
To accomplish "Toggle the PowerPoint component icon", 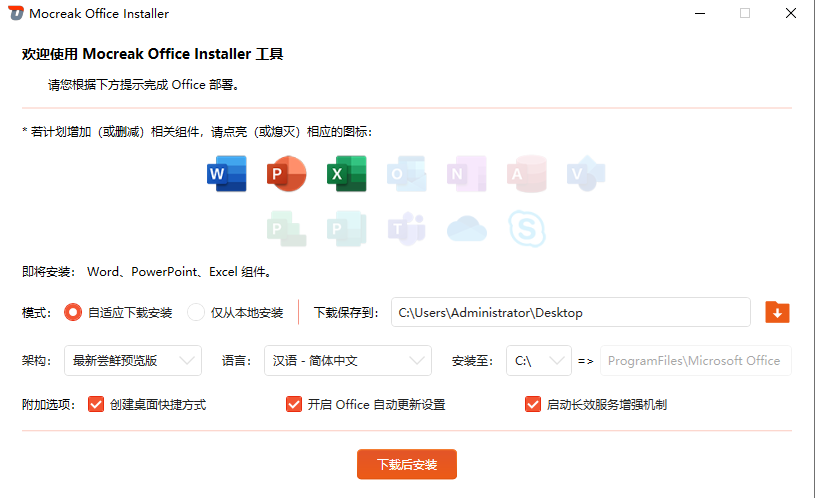I will (x=286, y=174).
